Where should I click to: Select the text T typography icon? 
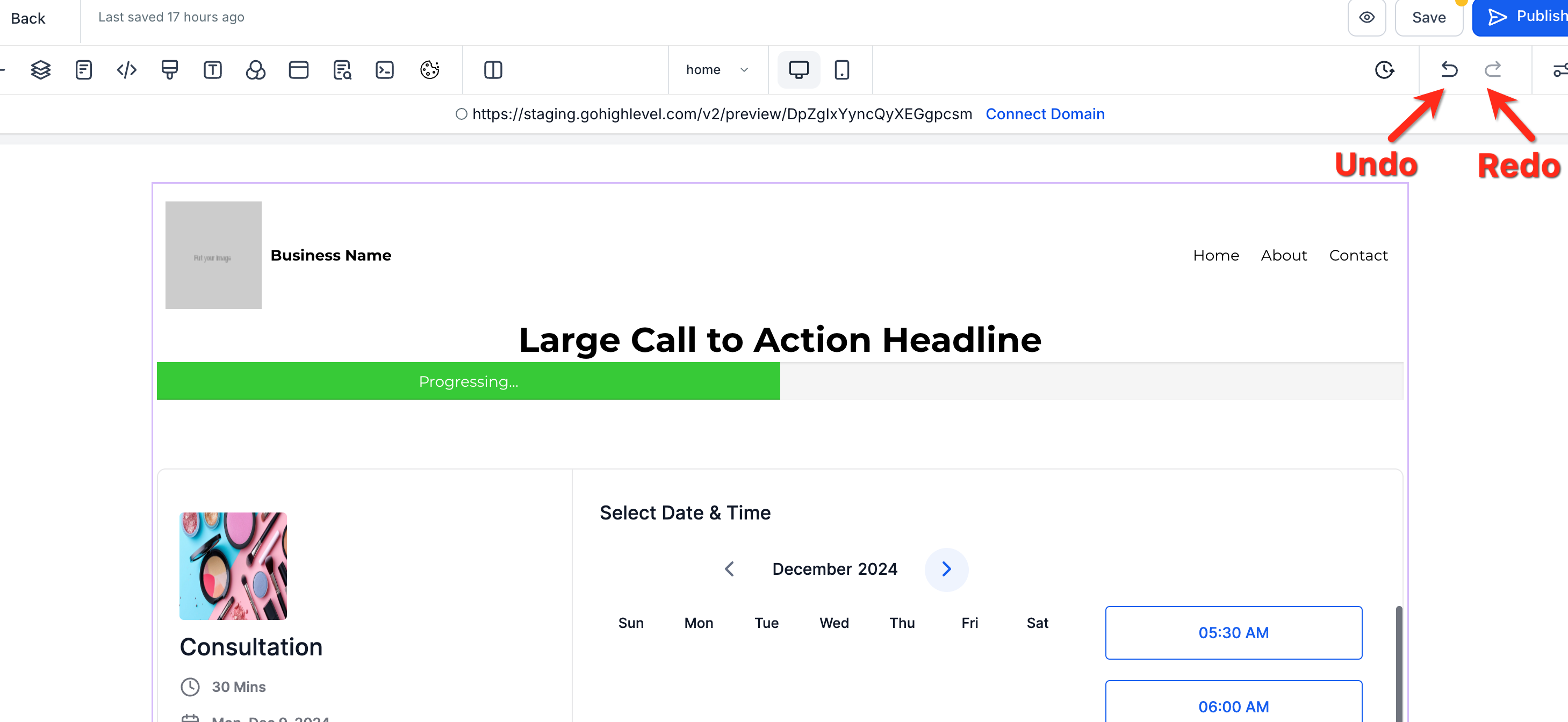(x=212, y=70)
